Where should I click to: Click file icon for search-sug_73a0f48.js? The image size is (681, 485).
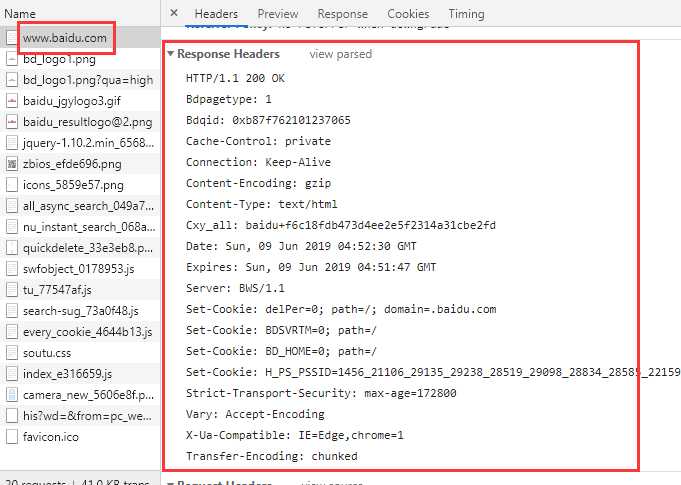pos(12,311)
